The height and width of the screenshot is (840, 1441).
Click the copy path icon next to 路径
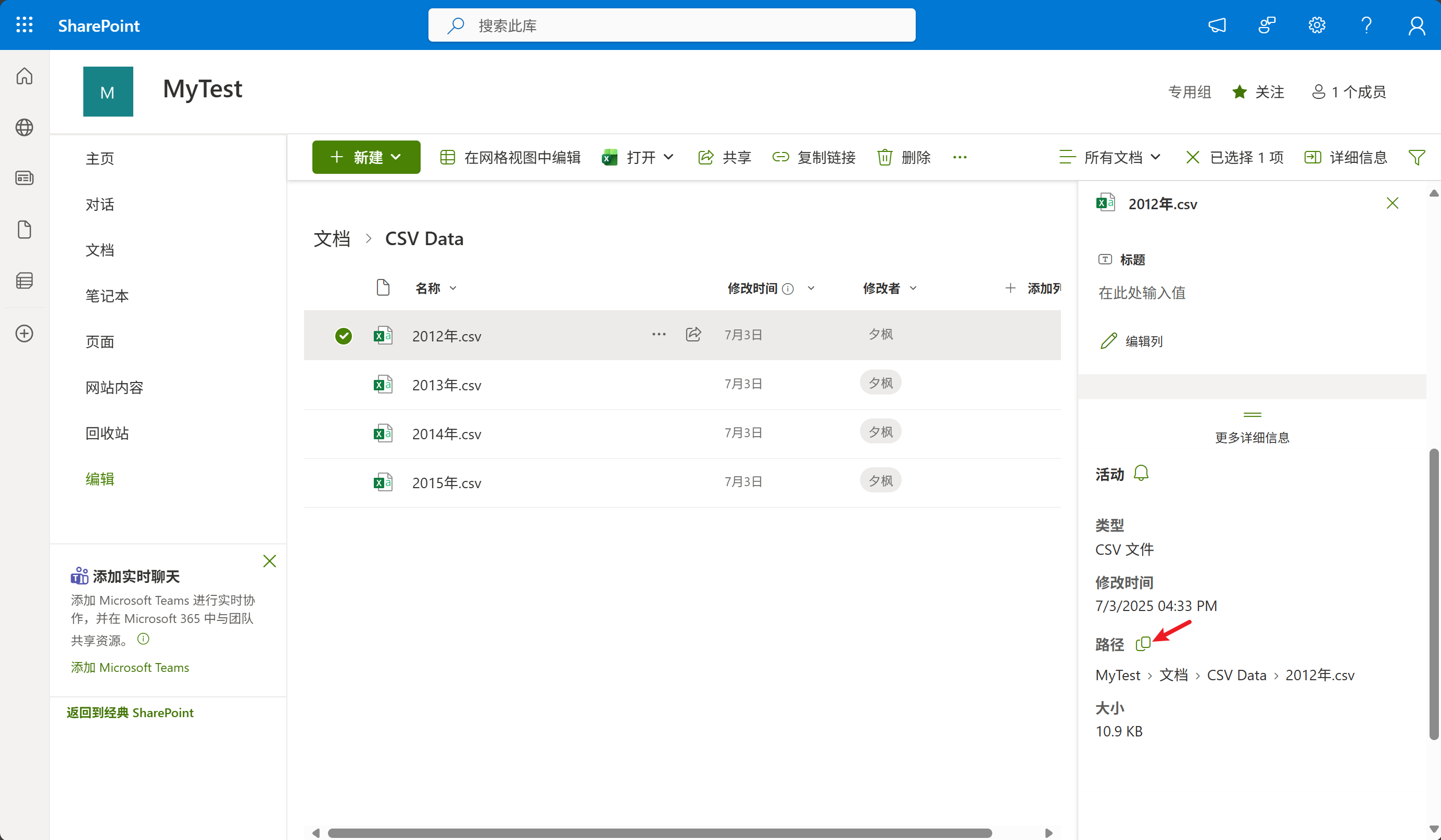tap(1143, 644)
